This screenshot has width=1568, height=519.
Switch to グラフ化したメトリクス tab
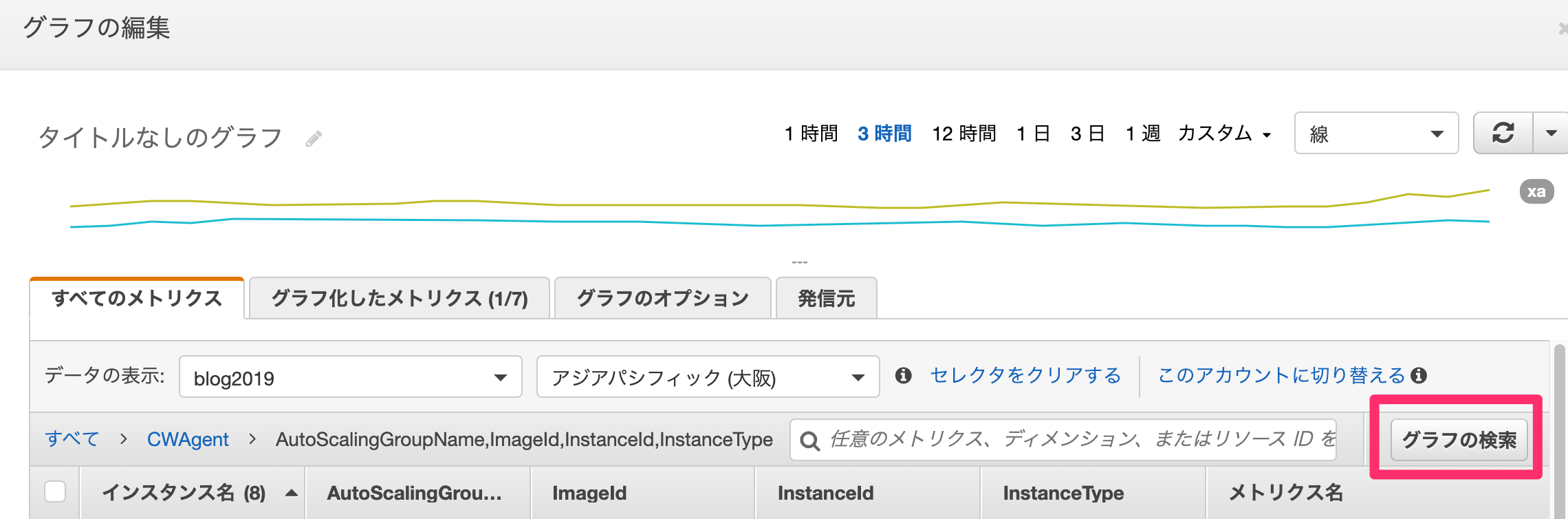400,298
